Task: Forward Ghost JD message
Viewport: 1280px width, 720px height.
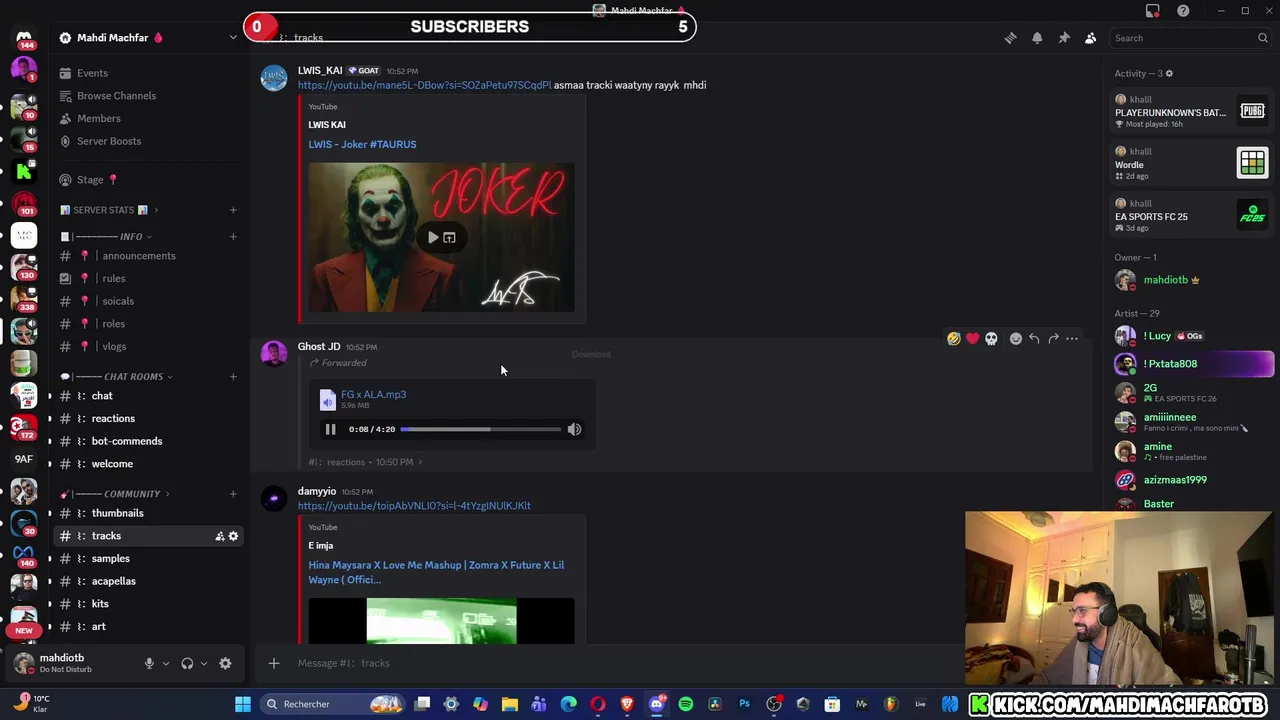Action: (x=1053, y=339)
